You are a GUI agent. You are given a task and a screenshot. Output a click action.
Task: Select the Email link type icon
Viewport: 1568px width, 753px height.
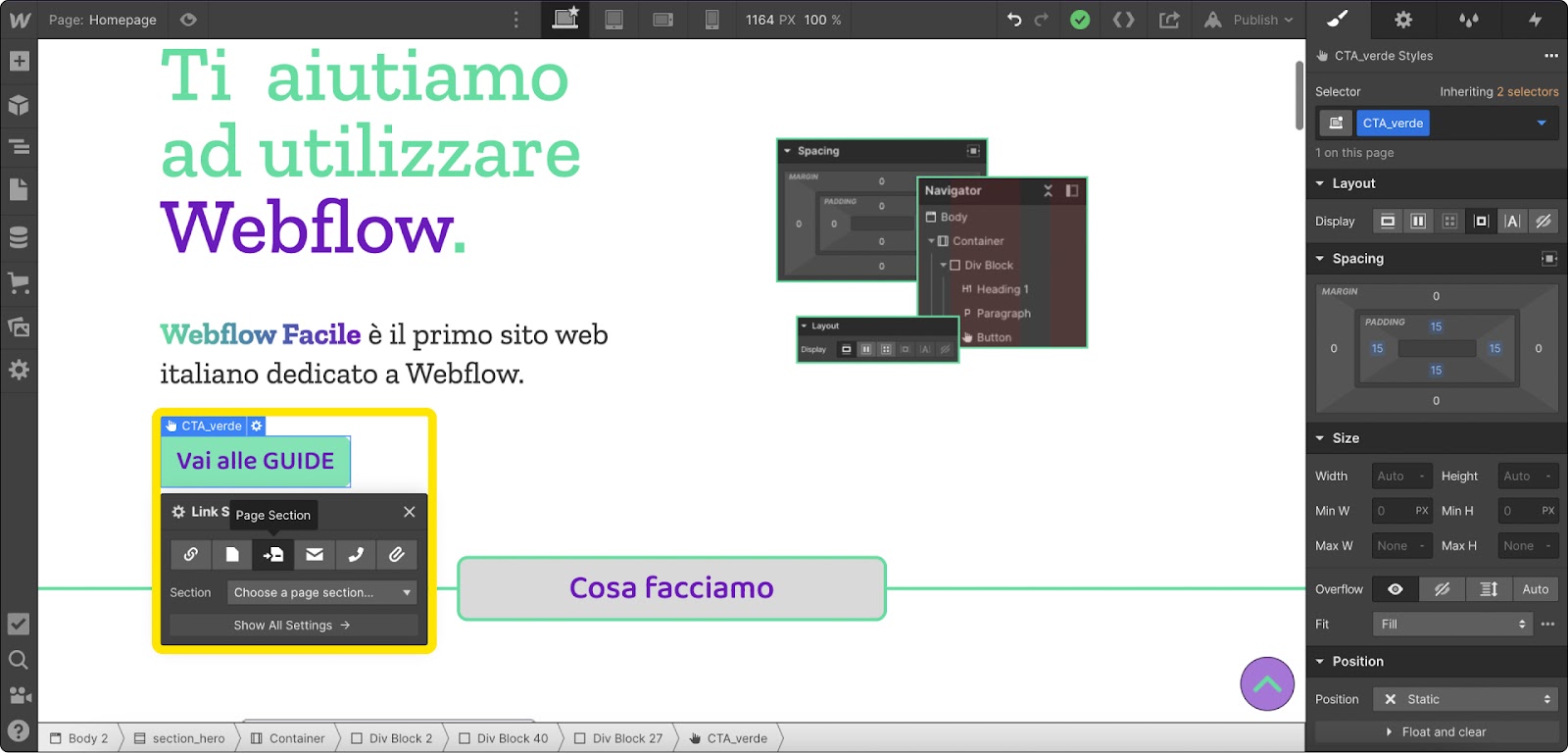pyautogui.click(x=315, y=555)
